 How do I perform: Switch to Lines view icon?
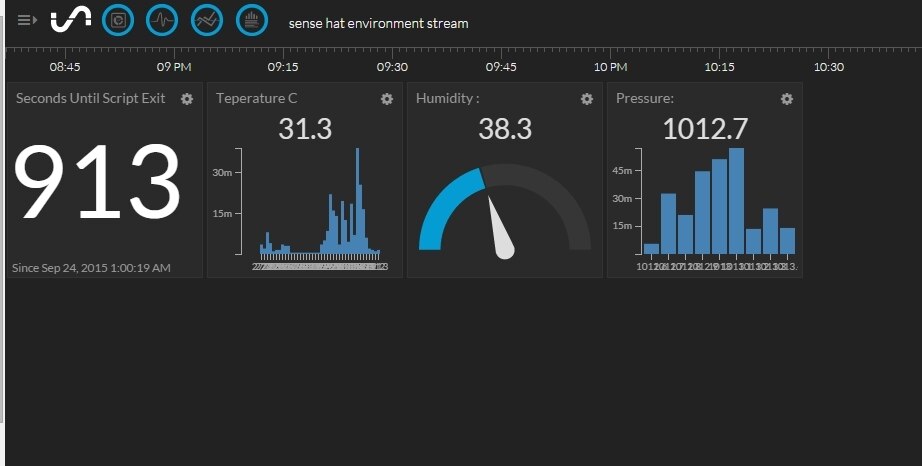pyautogui.click(x=207, y=20)
